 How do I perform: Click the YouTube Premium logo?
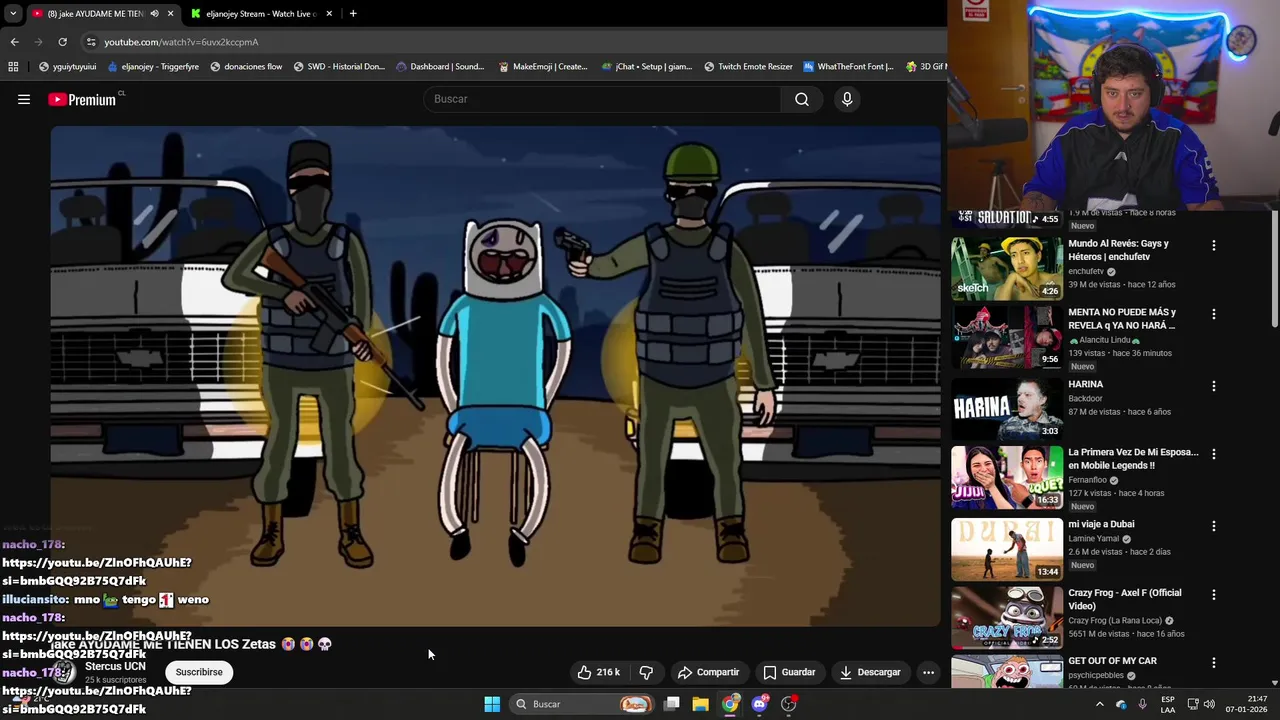click(83, 99)
